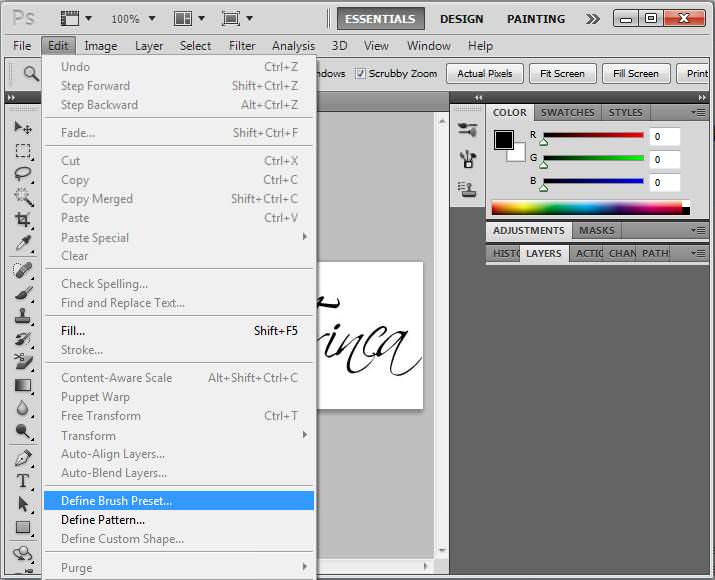Select the Lasso tool
The height and width of the screenshot is (580, 715).
[23, 174]
